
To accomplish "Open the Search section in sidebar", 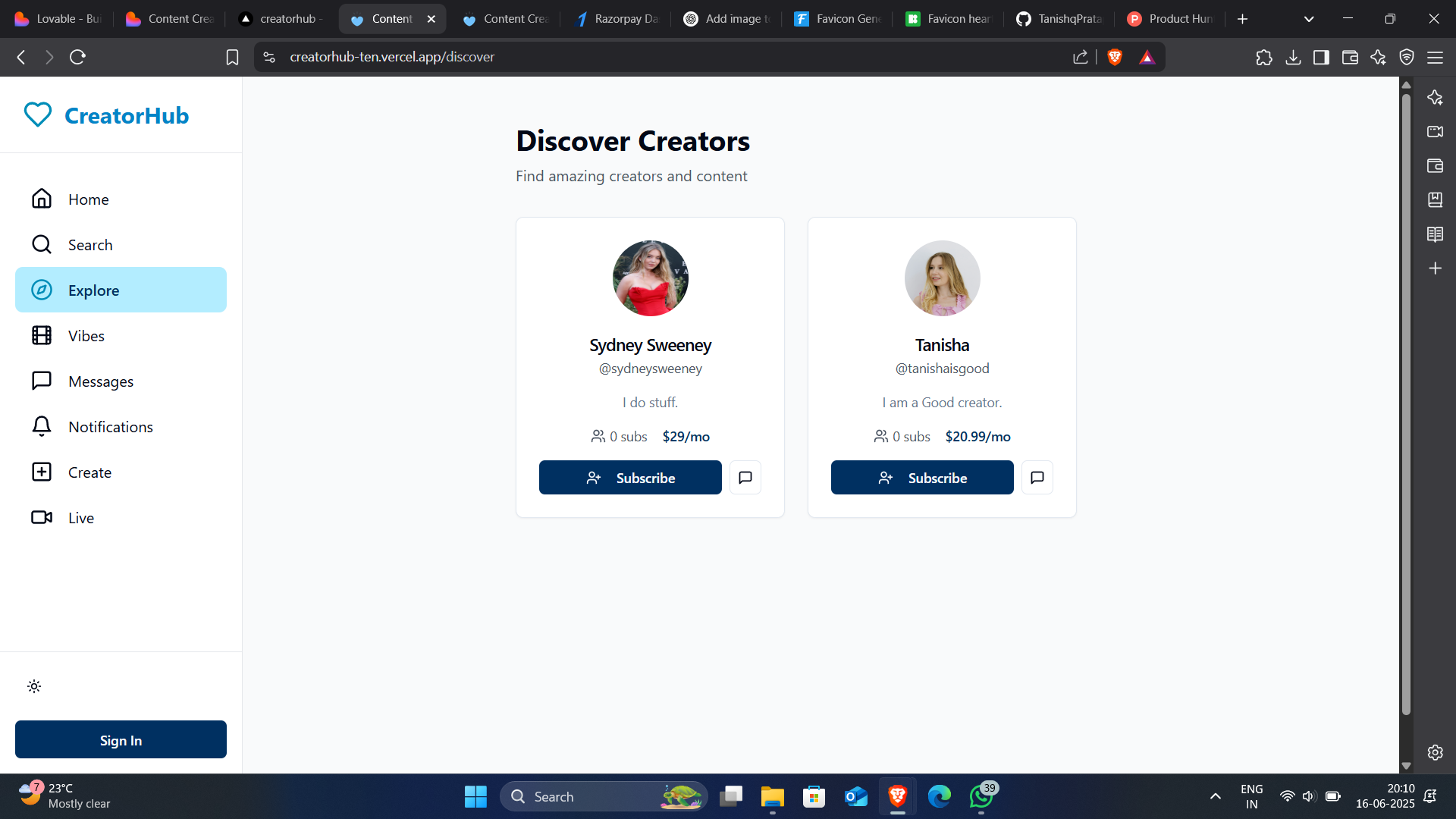I will coord(91,244).
